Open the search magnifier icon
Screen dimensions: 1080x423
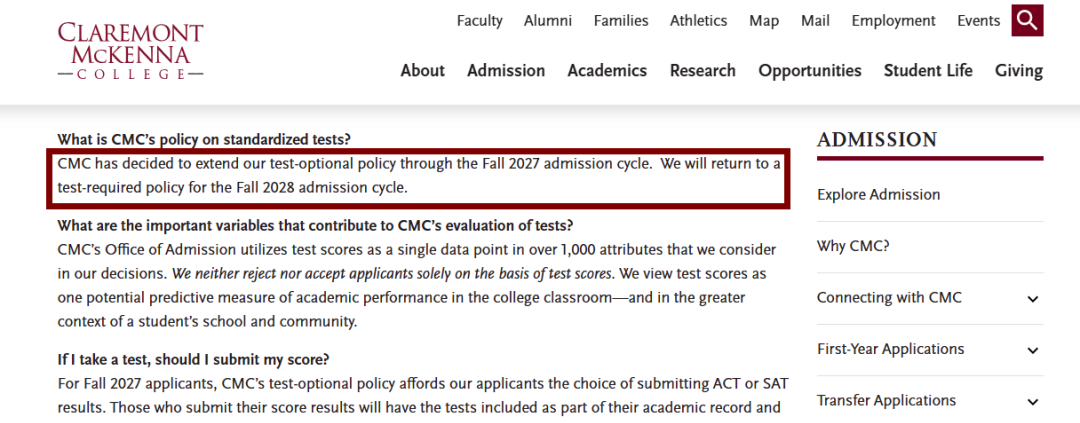click(1027, 20)
